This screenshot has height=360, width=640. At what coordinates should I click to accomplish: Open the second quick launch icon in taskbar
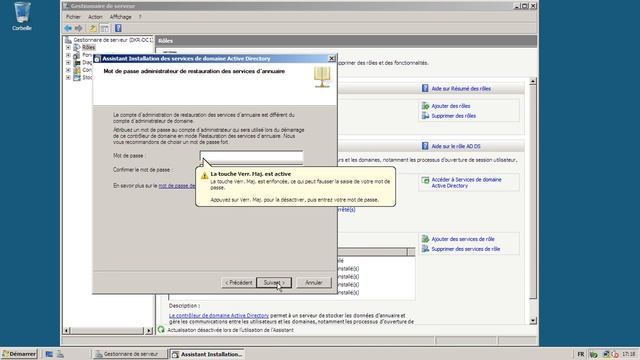pos(60,354)
